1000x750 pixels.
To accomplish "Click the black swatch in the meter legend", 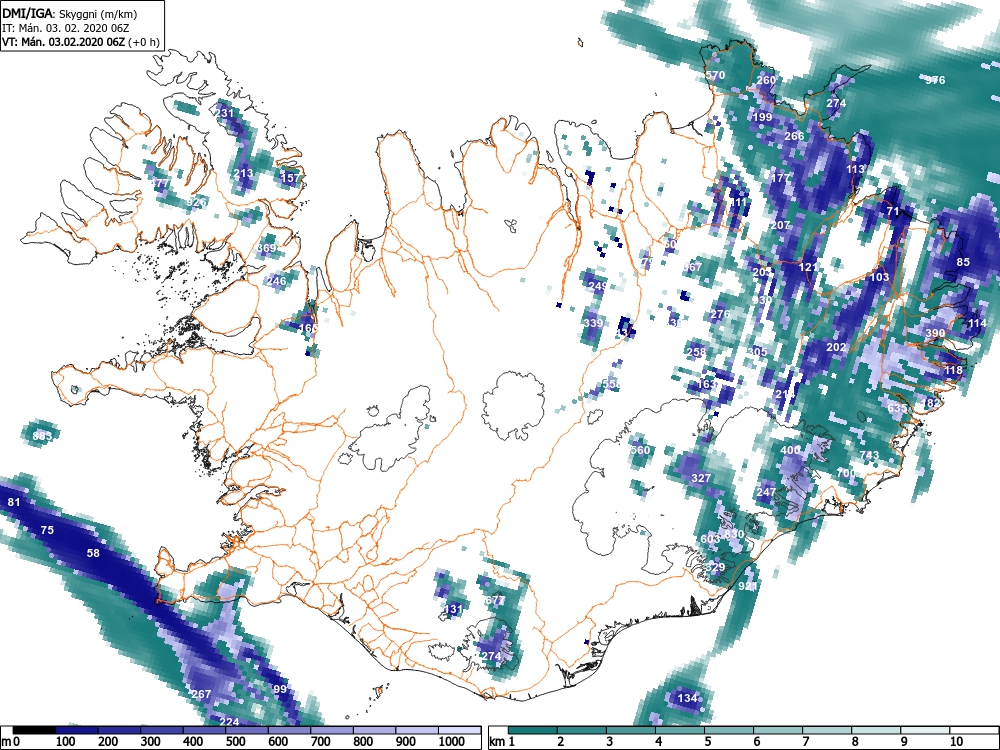I will pos(34,730).
